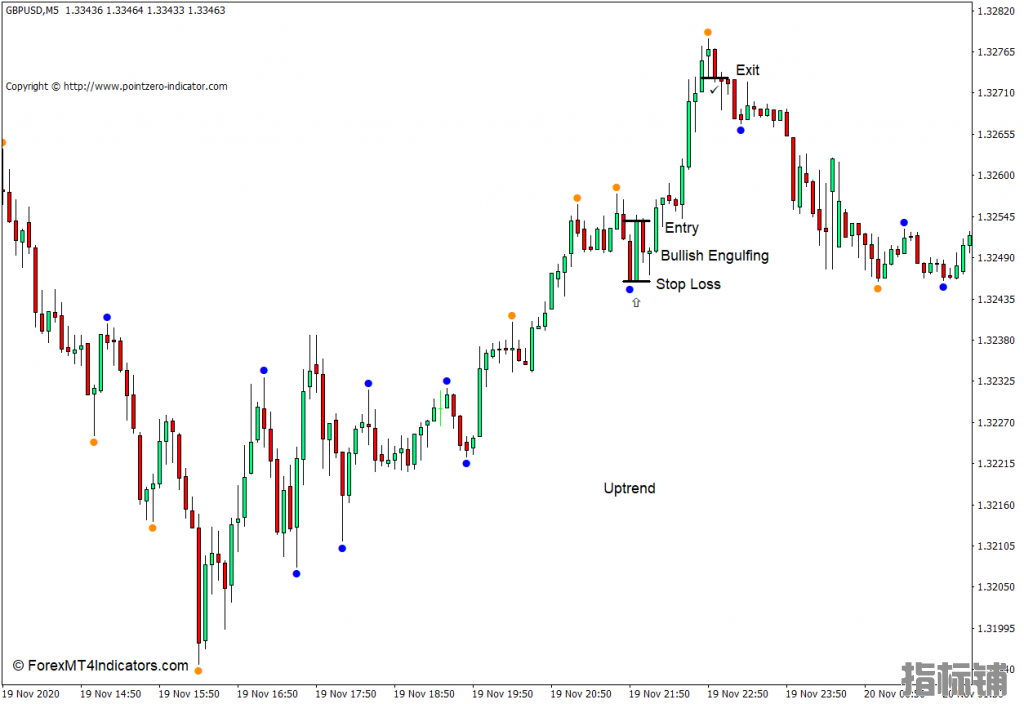Click the blue dot under the Stop Loss line
The image size is (1024, 704).
pyautogui.click(x=630, y=289)
